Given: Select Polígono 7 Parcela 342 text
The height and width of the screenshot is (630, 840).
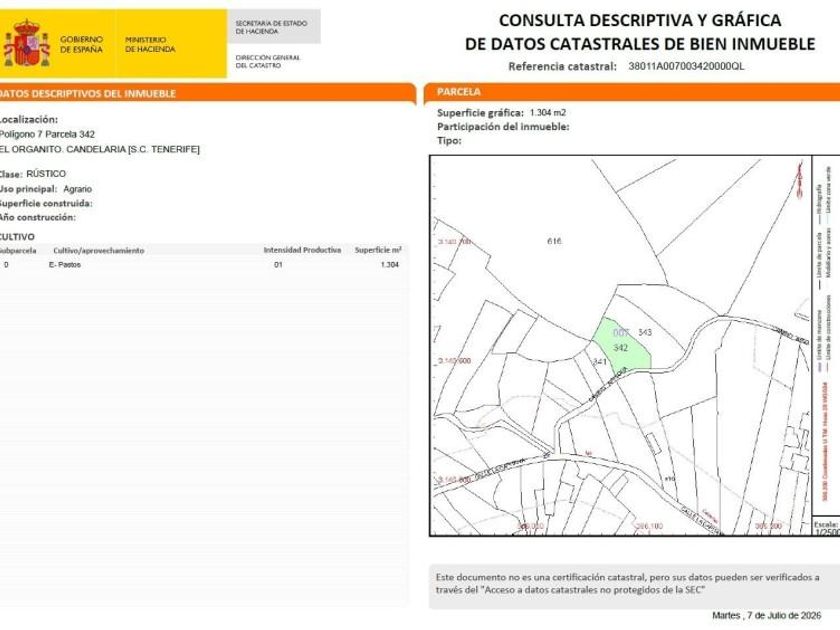Looking at the screenshot, I should point(47,134).
